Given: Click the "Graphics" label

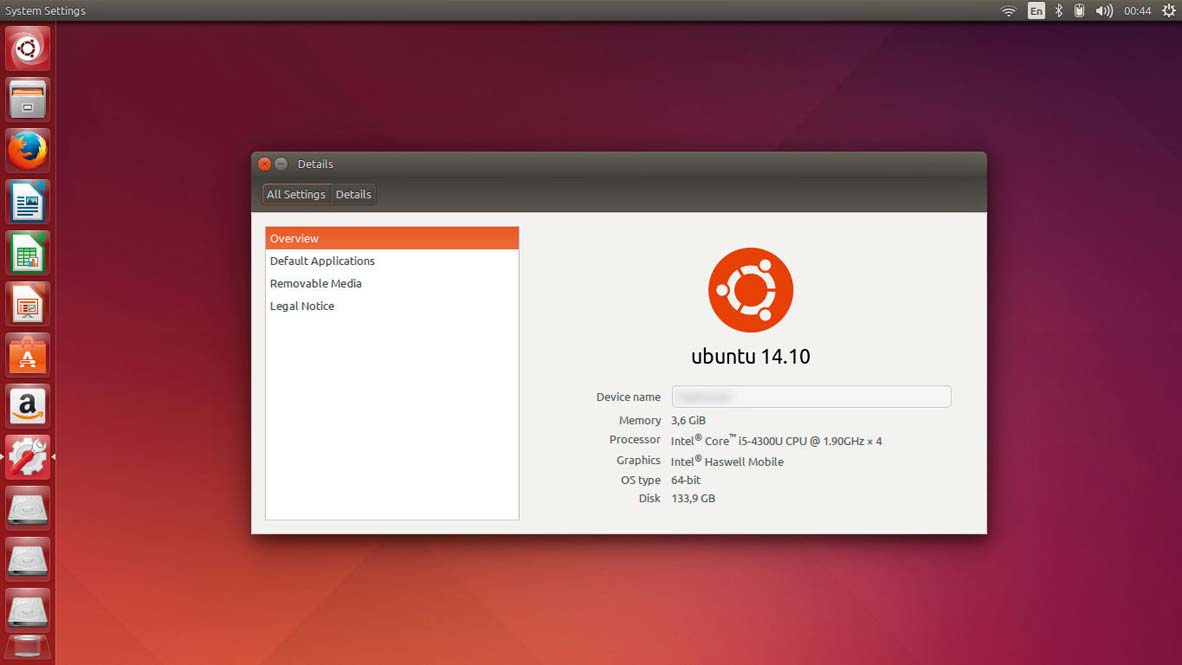Looking at the screenshot, I should [x=638, y=460].
